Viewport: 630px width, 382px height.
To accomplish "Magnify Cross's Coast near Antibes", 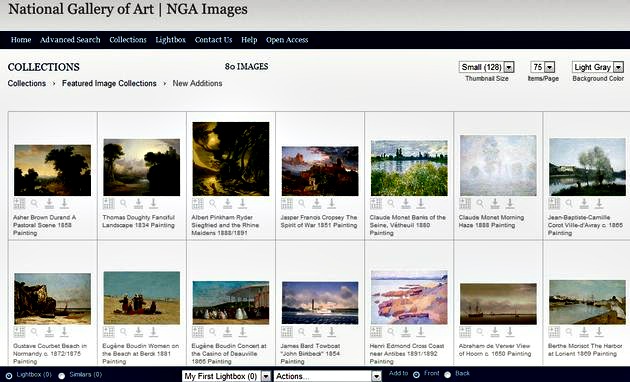I will pos(391,332).
